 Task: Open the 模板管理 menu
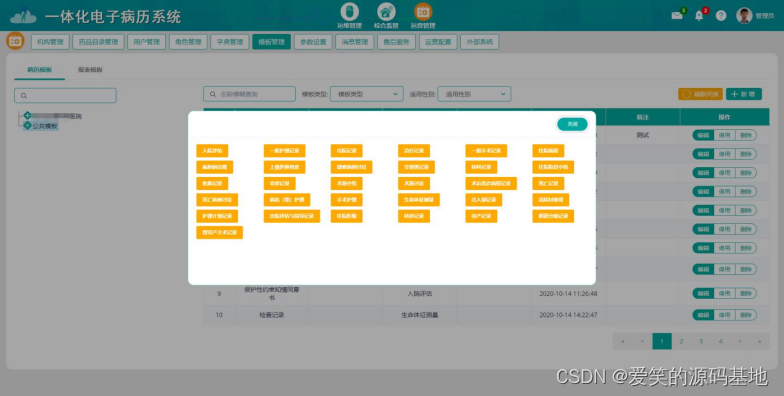pos(272,42)
